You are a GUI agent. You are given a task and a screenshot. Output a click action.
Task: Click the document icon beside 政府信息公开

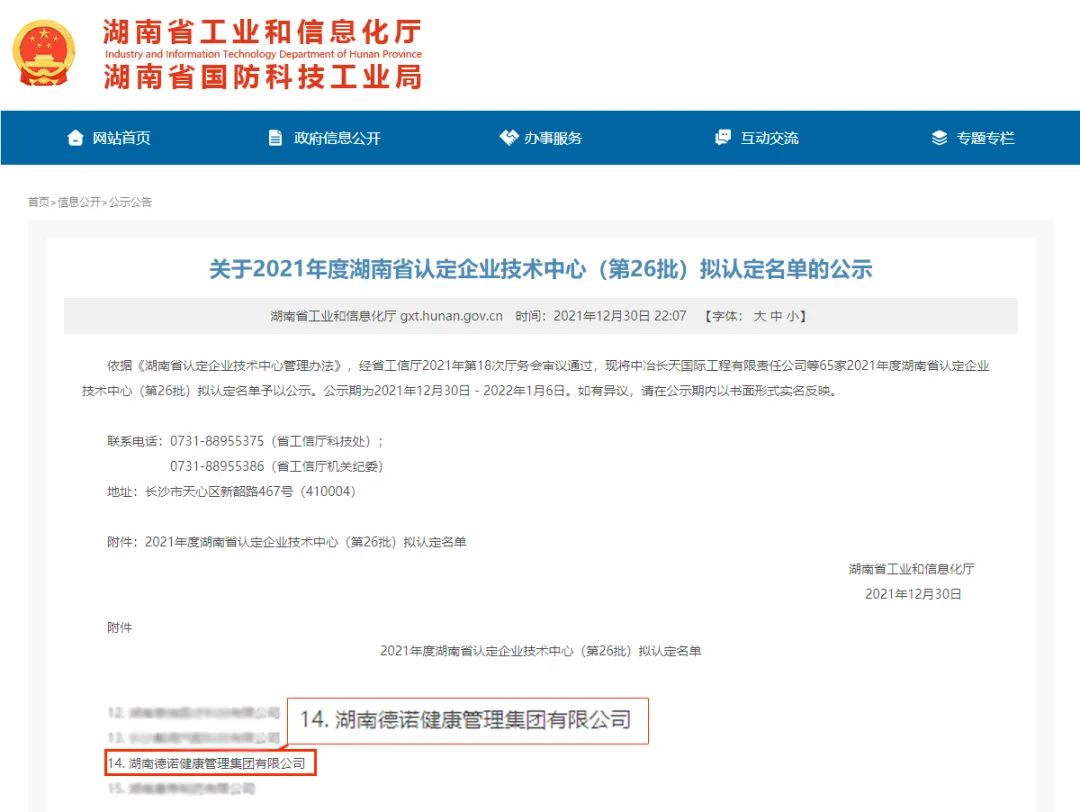(x=276, y=137)
